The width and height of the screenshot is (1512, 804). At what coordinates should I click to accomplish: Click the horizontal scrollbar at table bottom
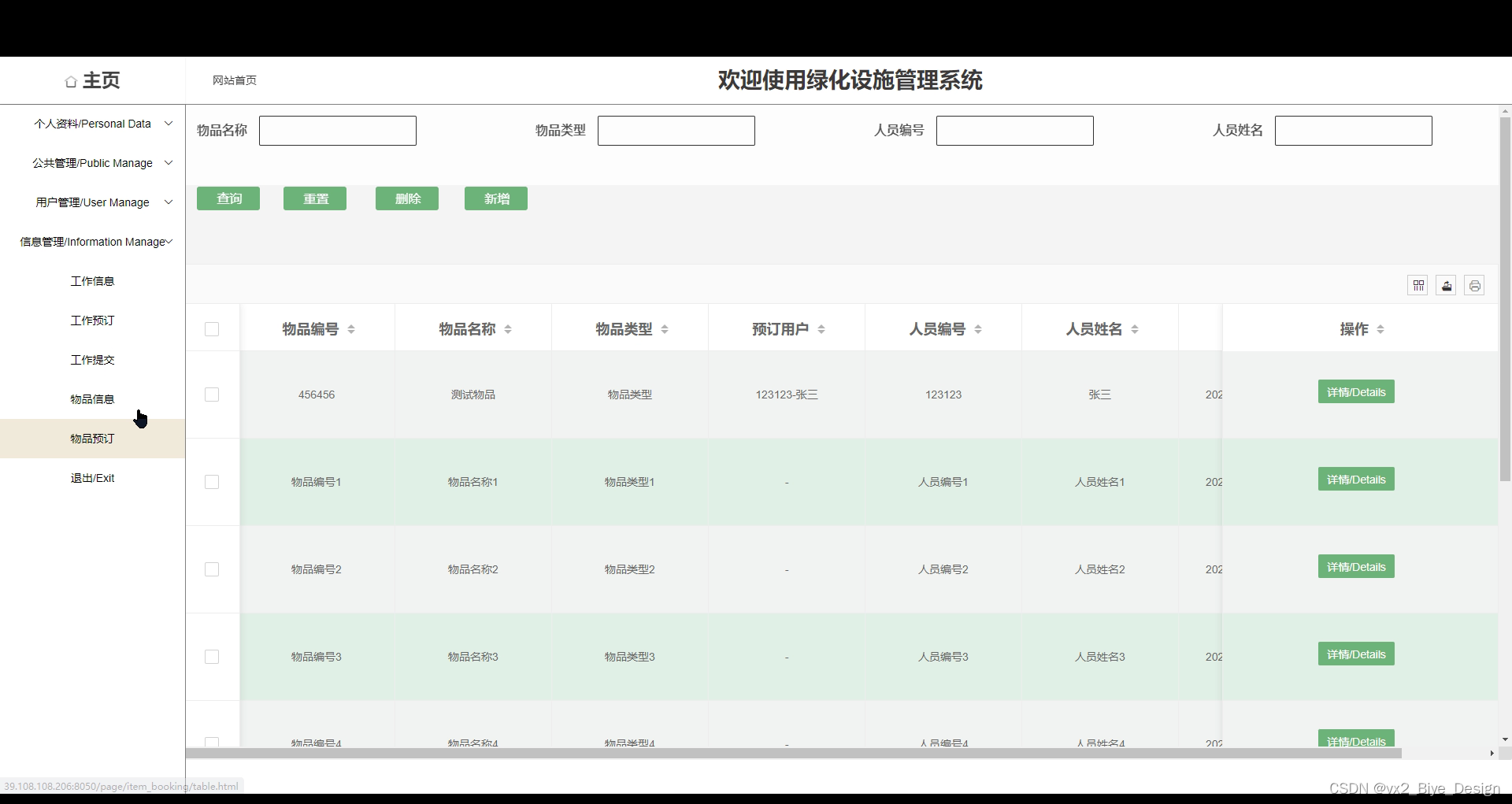click(x=794, y=754)
